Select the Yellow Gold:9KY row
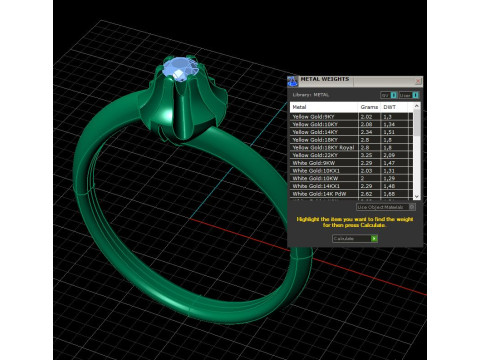 (x=351, y=117)
